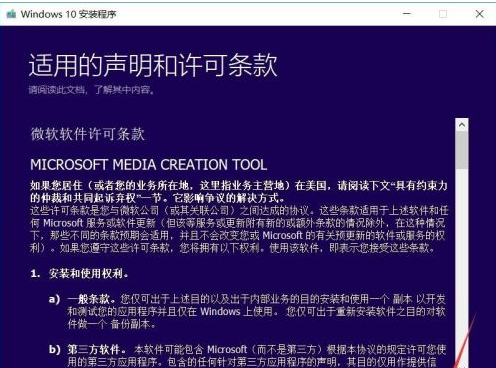Screen dimensions: 496x368
Task: Close the Windows 10 安装程序 window
Action: (x=480, y=14)
